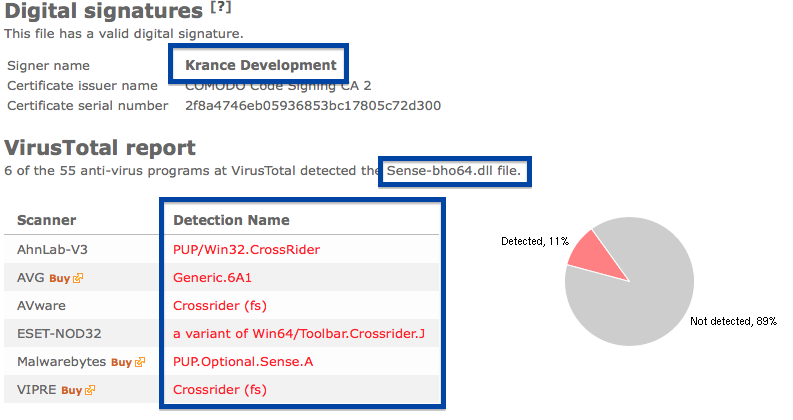Click the VIPRE Buy link
This screenshot has height=420, width=793.
pyautogui.click(x=71, y=390)
